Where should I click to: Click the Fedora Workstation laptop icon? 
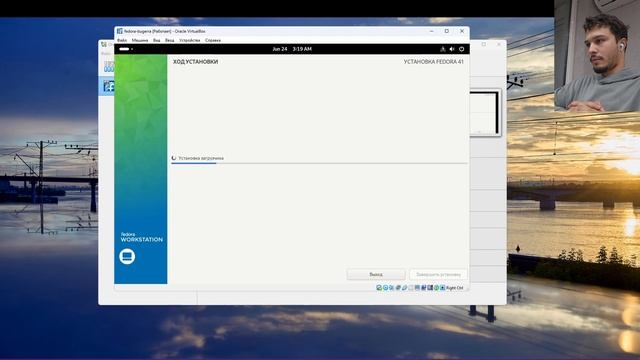click(127, 256)
